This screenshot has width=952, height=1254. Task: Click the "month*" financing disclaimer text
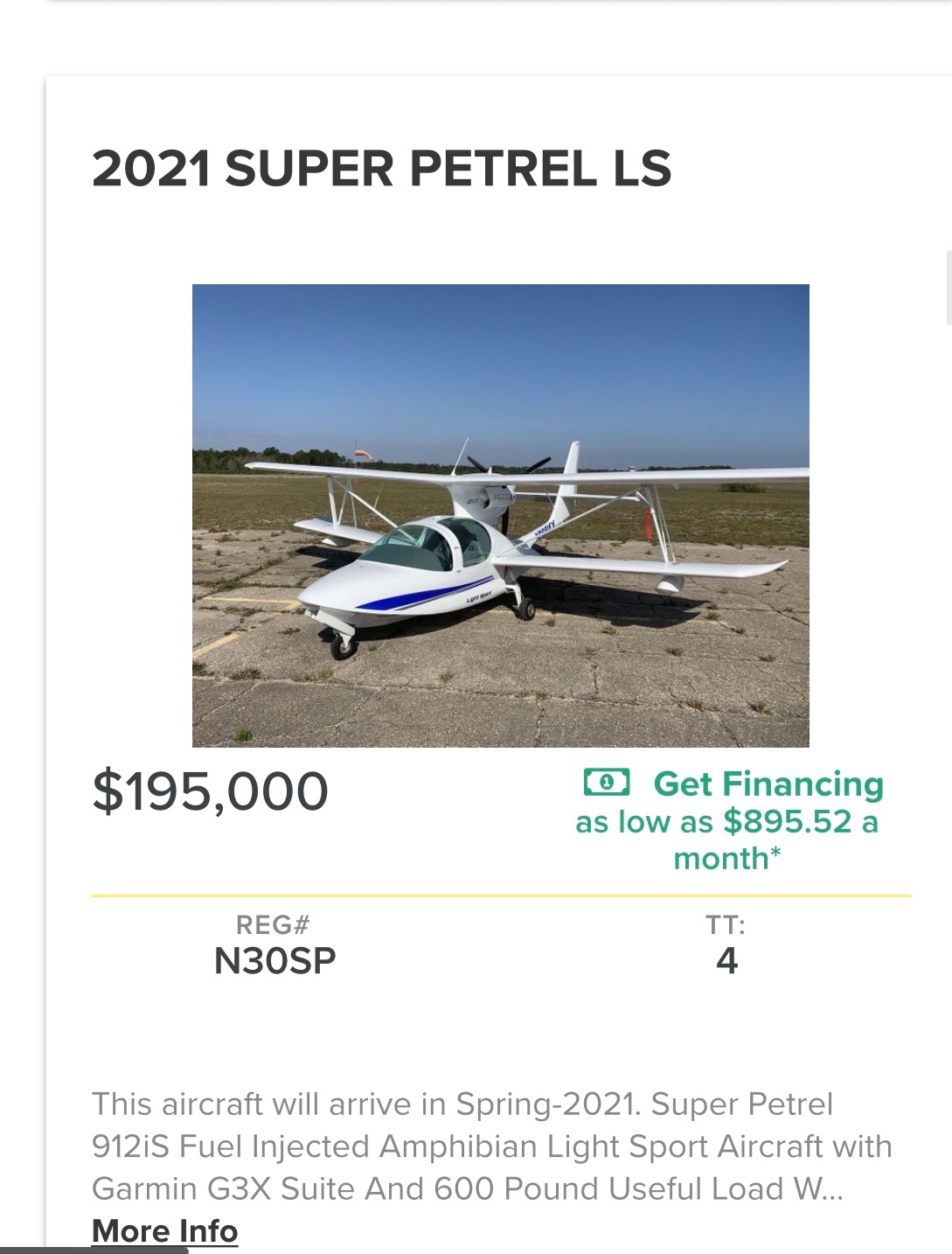726,859
